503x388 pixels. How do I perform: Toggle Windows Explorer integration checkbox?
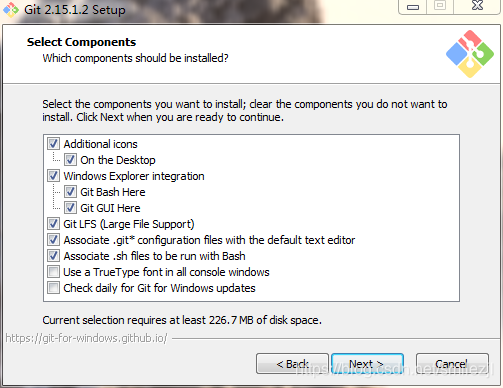(x=53, y=176)
